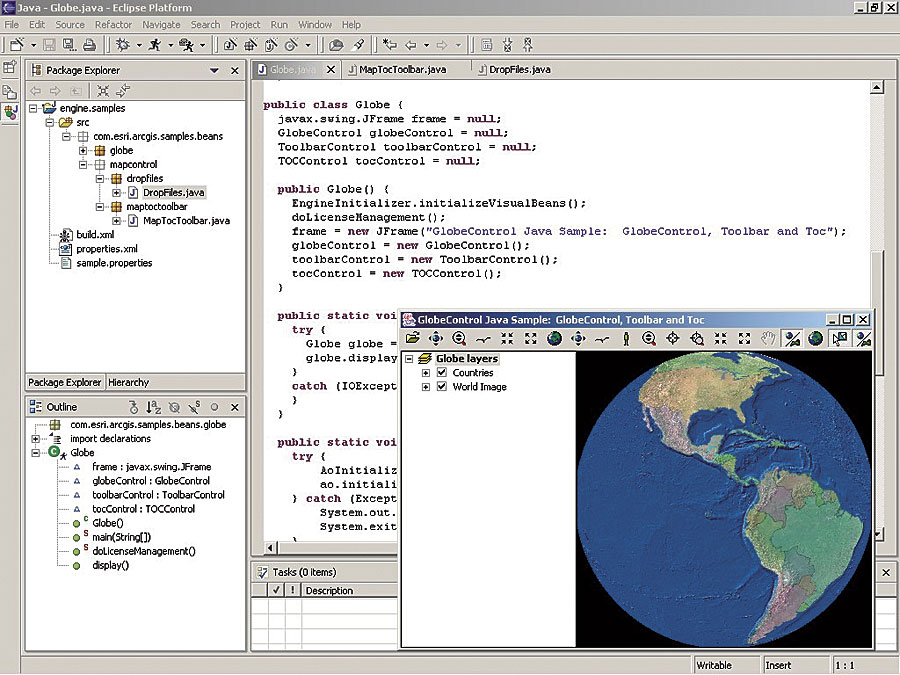Open the Package Explorer view menu dropdown
This screenshot has width=900, height=675.
coord(214,71)
